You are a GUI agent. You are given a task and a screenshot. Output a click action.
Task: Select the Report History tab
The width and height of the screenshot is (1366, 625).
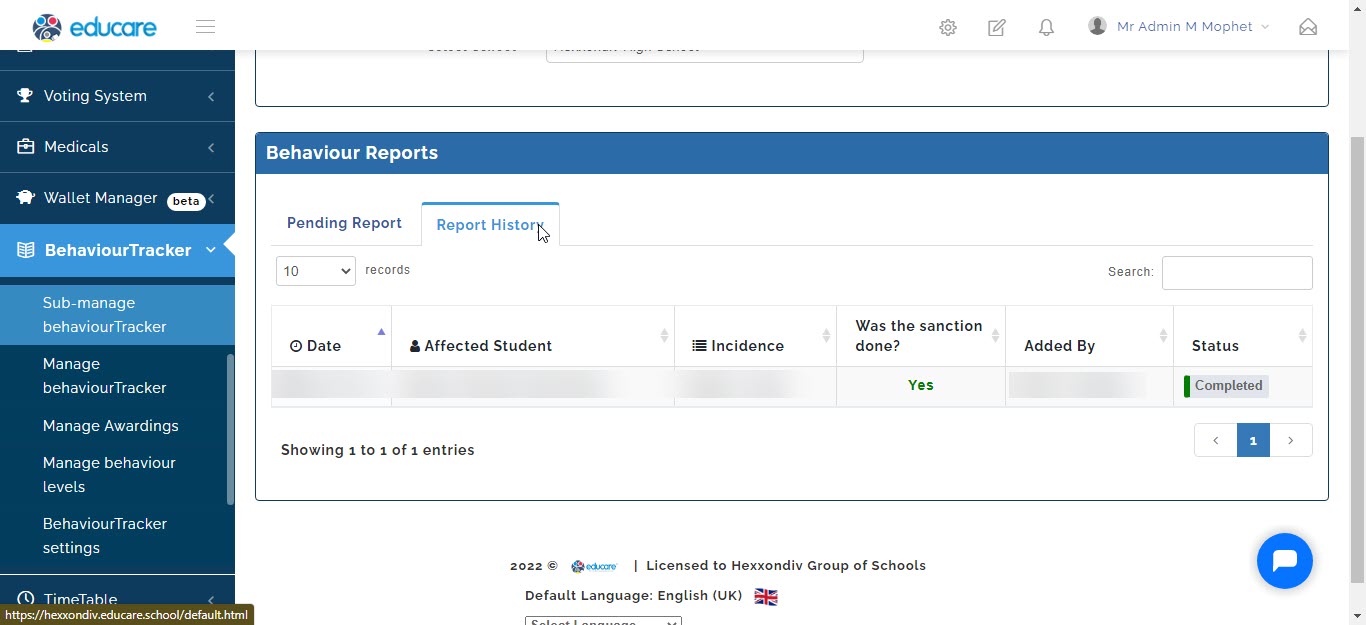click(490, 225)
